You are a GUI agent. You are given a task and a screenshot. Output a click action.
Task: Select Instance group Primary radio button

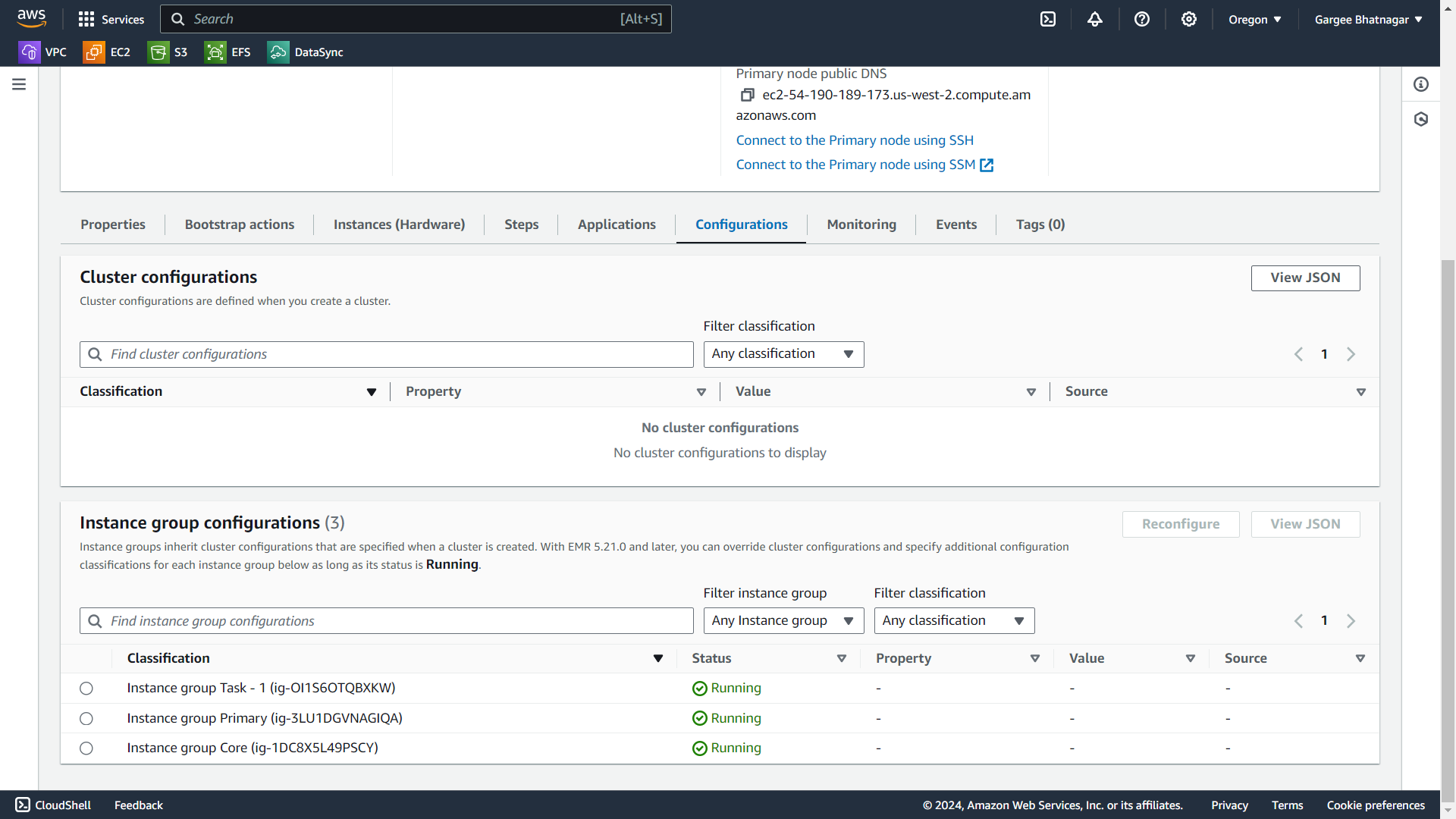(x=86, y=719)
